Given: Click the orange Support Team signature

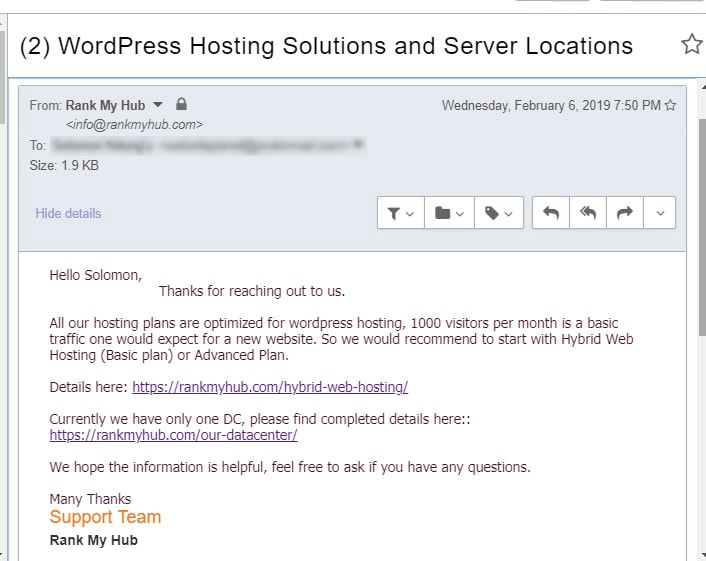Looking at the screenshot, I should pos(105,517).
